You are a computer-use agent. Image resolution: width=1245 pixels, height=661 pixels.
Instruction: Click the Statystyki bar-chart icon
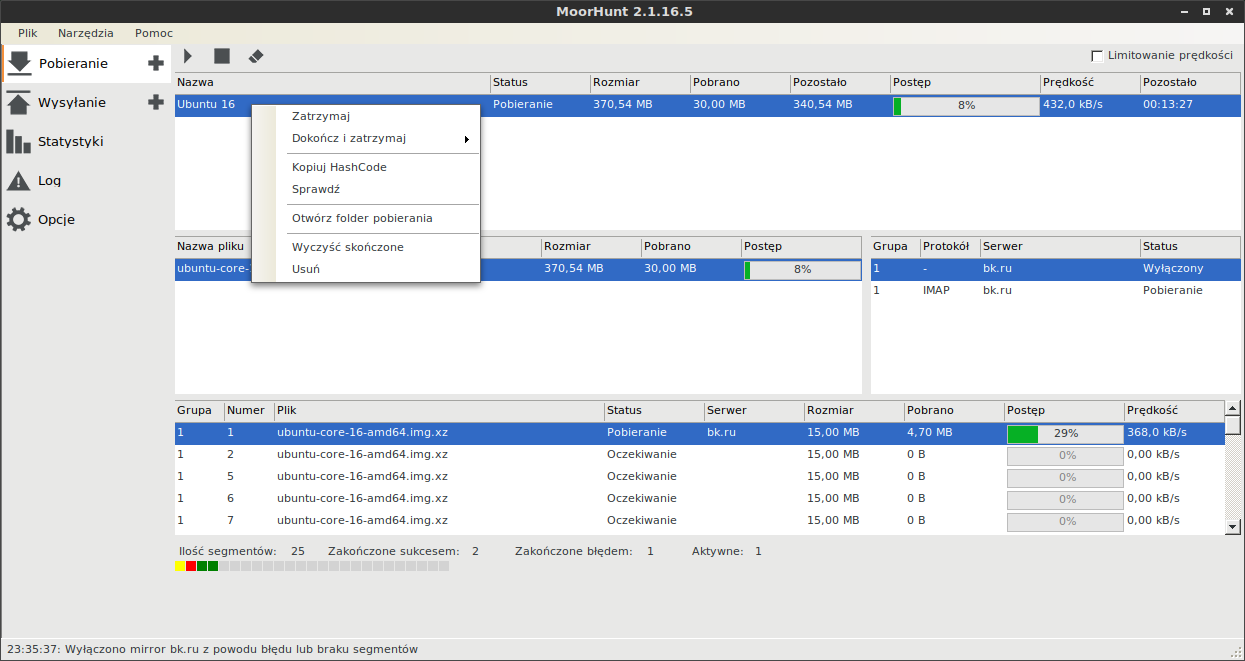19,141
